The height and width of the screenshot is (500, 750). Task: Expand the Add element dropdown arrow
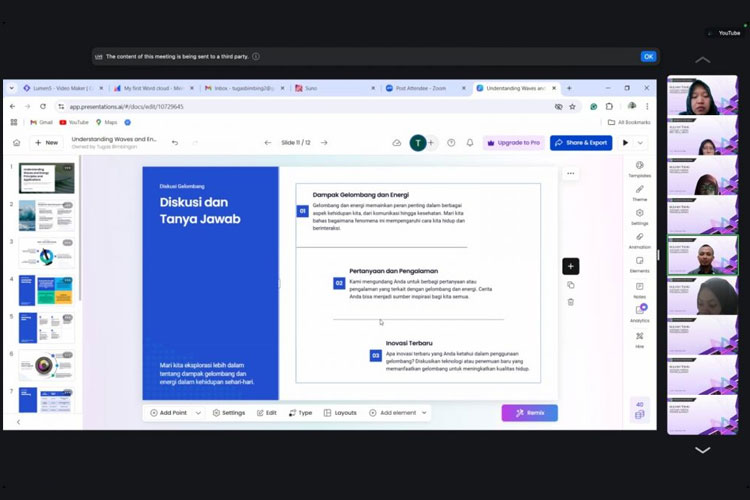pyautogui.click(x=424, y=413)
